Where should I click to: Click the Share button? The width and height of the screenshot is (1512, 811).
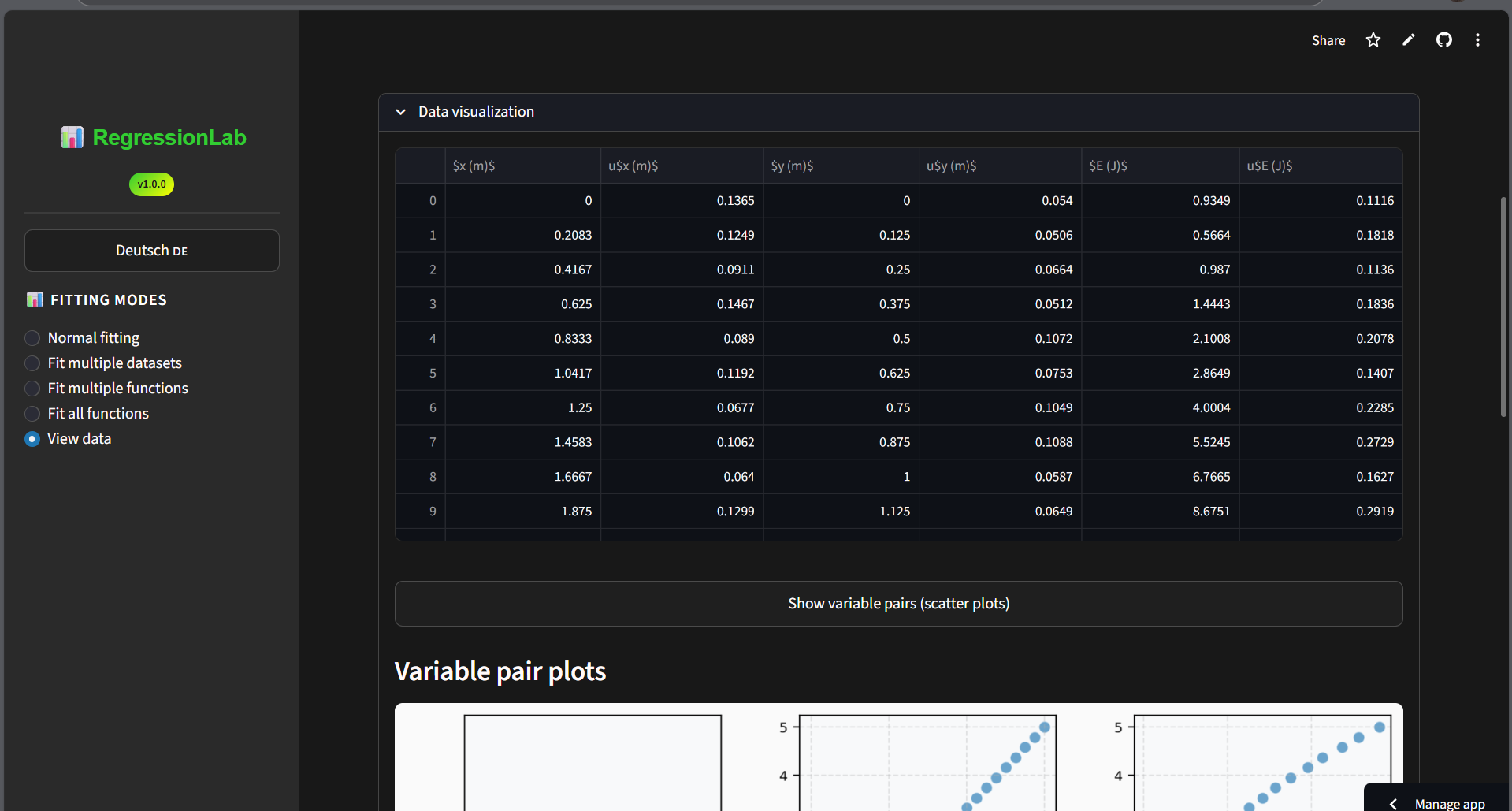1328,40
